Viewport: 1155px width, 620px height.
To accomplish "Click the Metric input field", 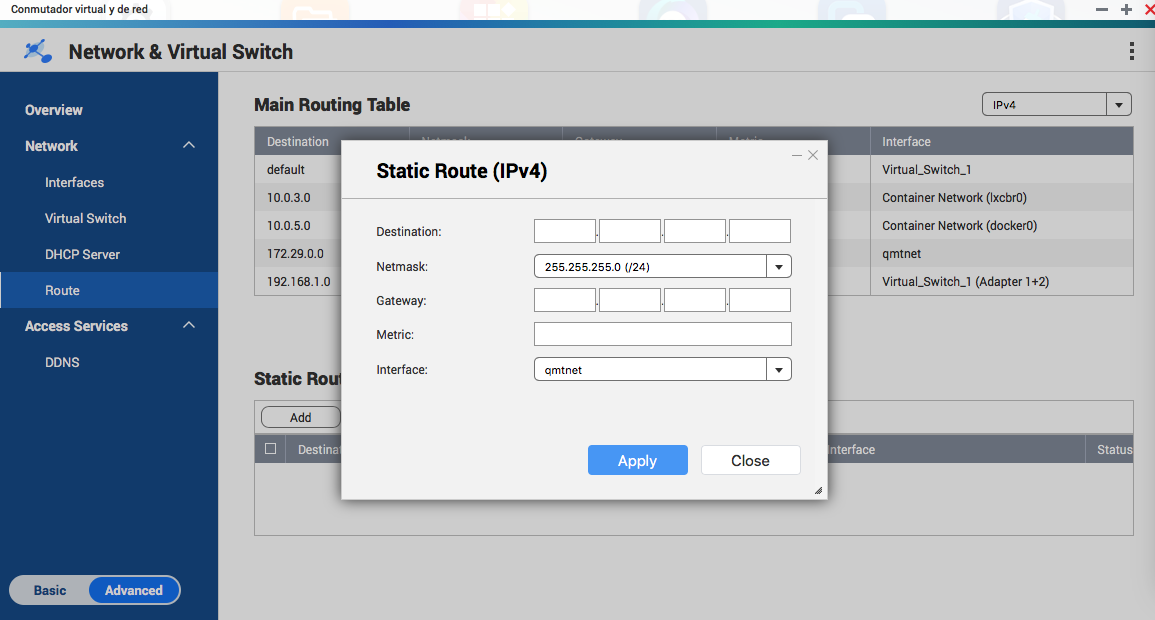I will pyautogui.click(x=662, y=334).
